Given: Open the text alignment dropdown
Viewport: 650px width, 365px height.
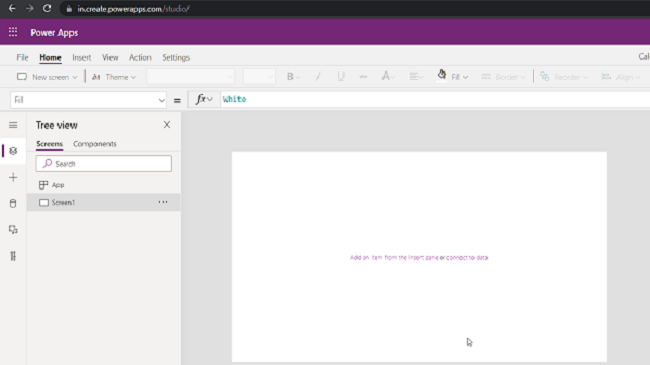Looking at the screenshot, I should 416,77.
